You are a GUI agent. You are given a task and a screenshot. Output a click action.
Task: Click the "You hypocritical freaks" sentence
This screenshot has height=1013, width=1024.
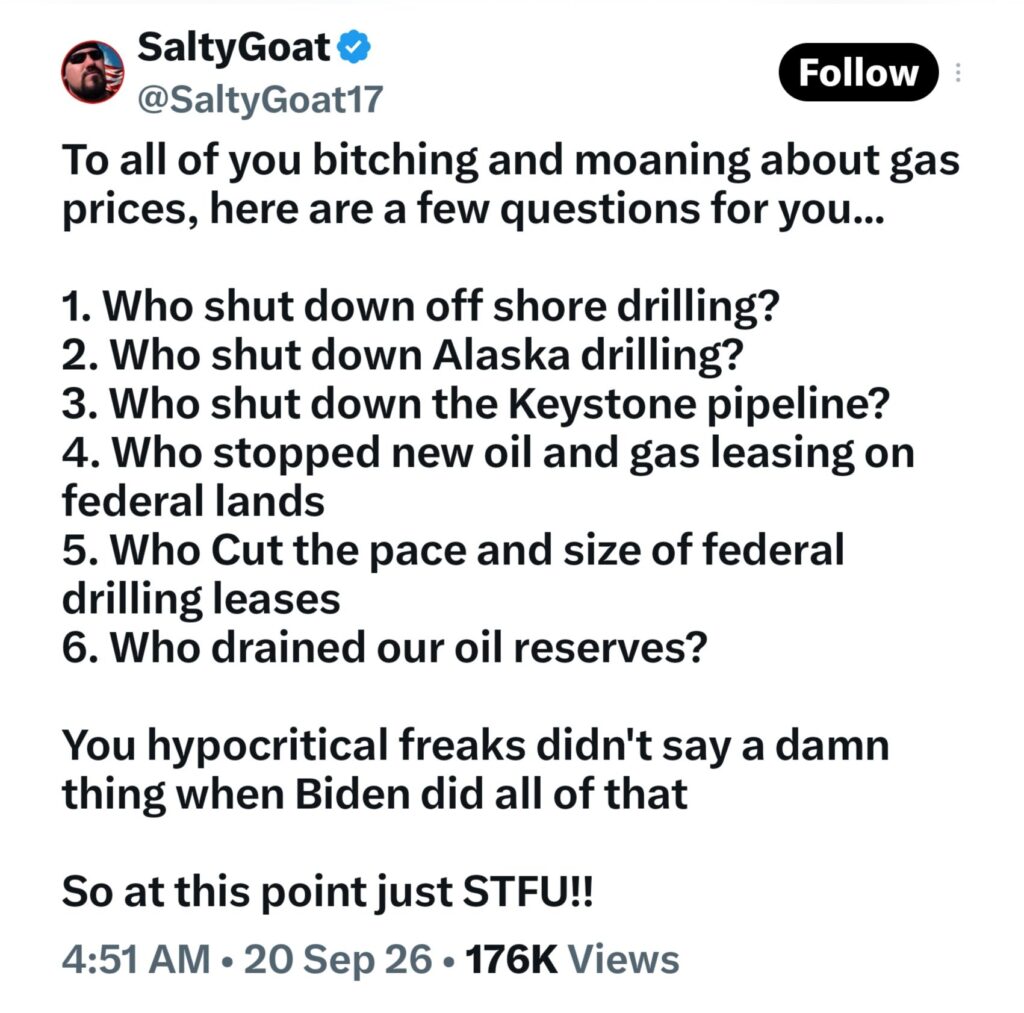click(475, 769)
